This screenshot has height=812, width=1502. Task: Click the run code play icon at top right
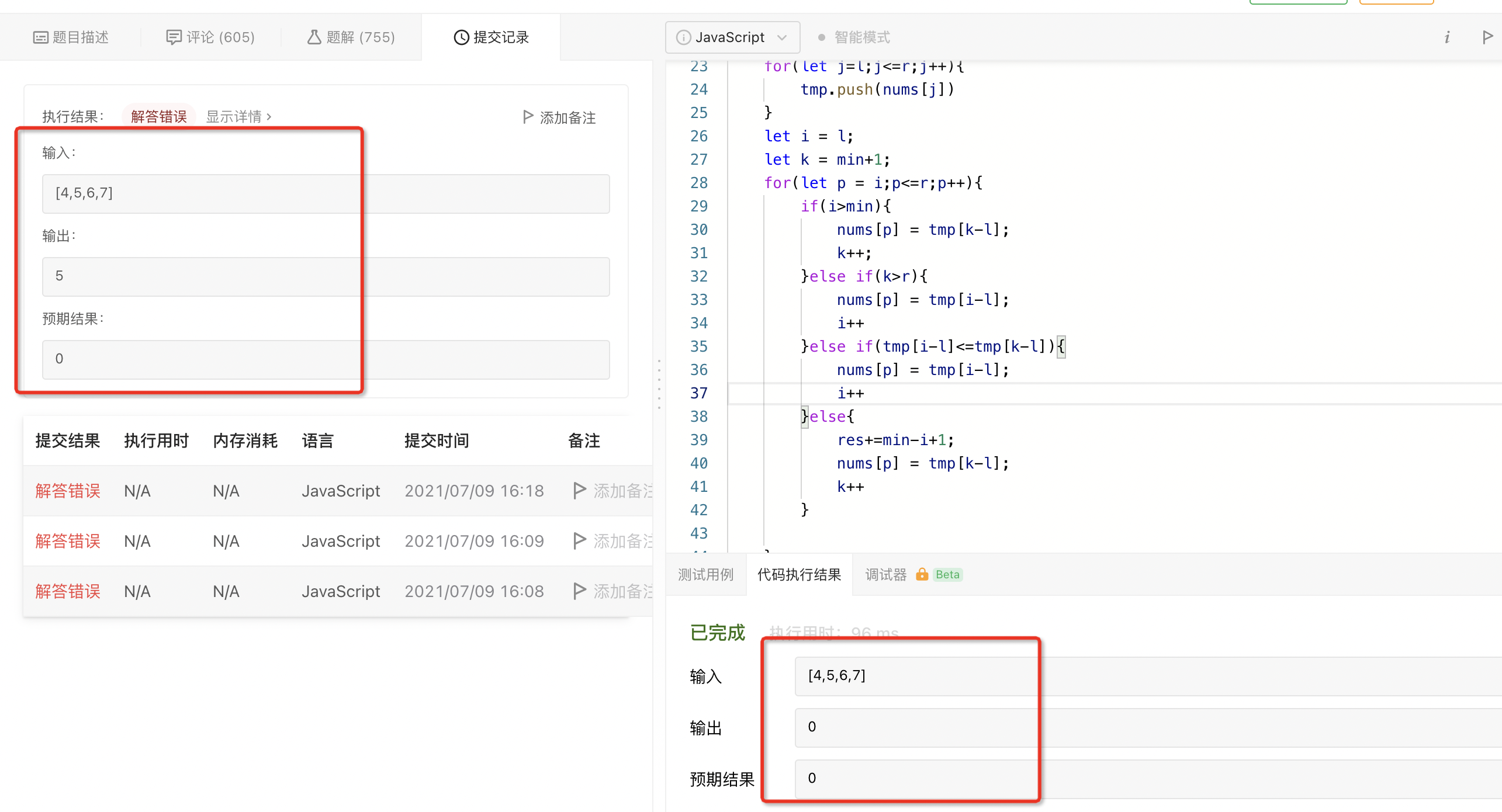(x=1487, y=37)
